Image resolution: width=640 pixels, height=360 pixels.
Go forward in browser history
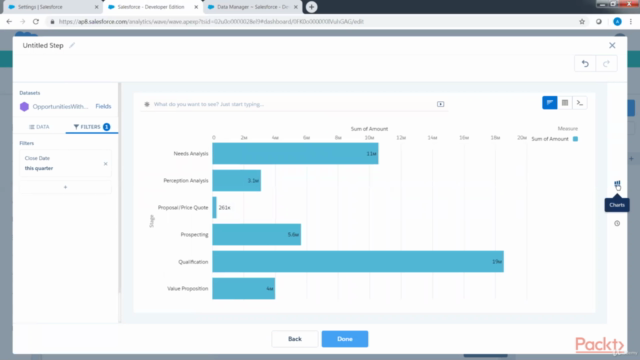[x=22, y=22]
